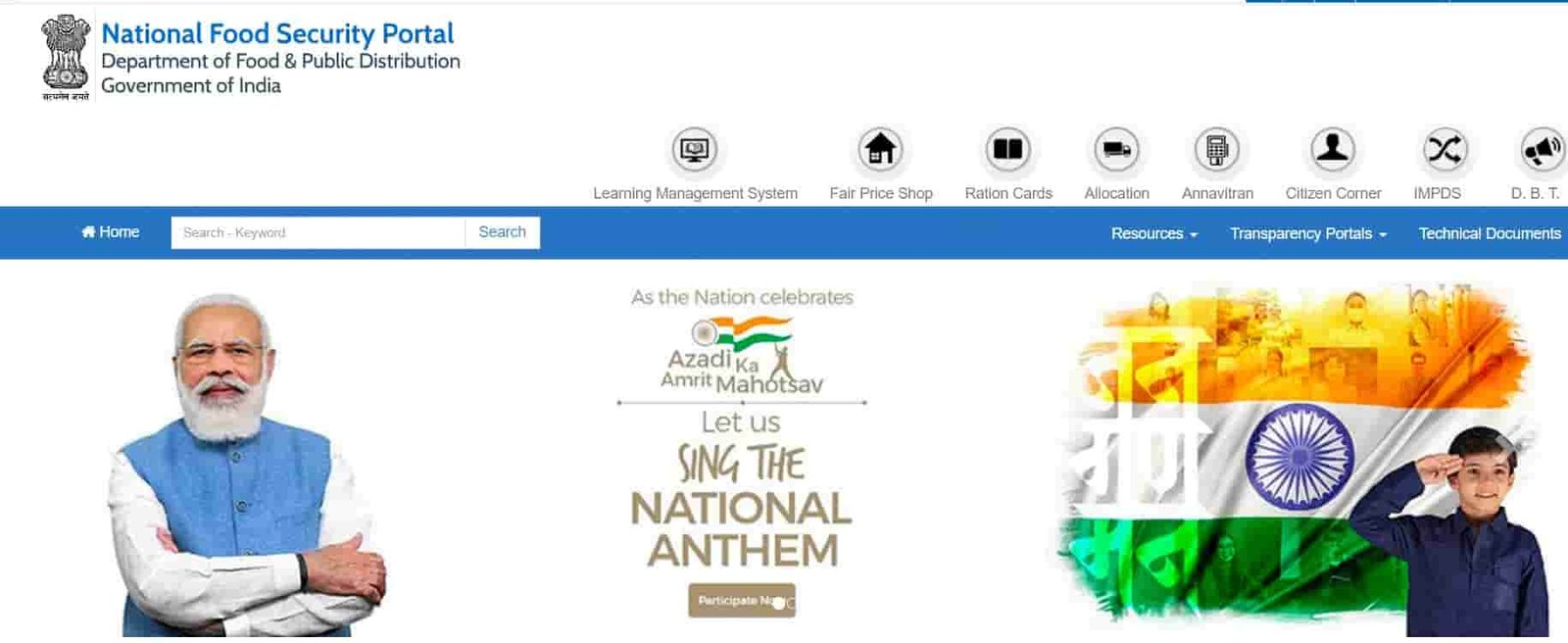
Task: Focus the Search Keyword input field
Action: click(318, 232)
